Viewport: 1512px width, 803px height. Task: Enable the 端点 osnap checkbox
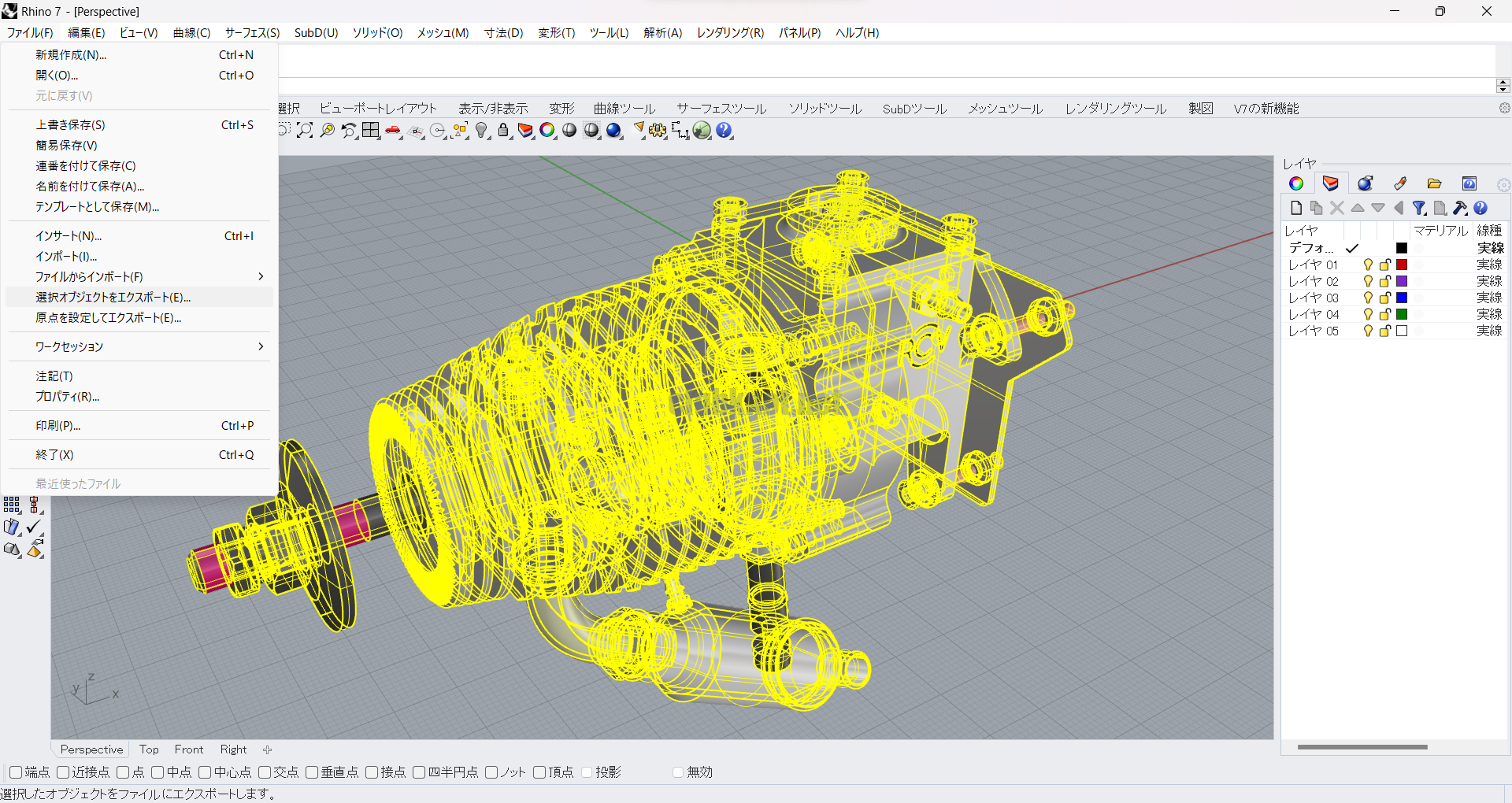[16, 772]
